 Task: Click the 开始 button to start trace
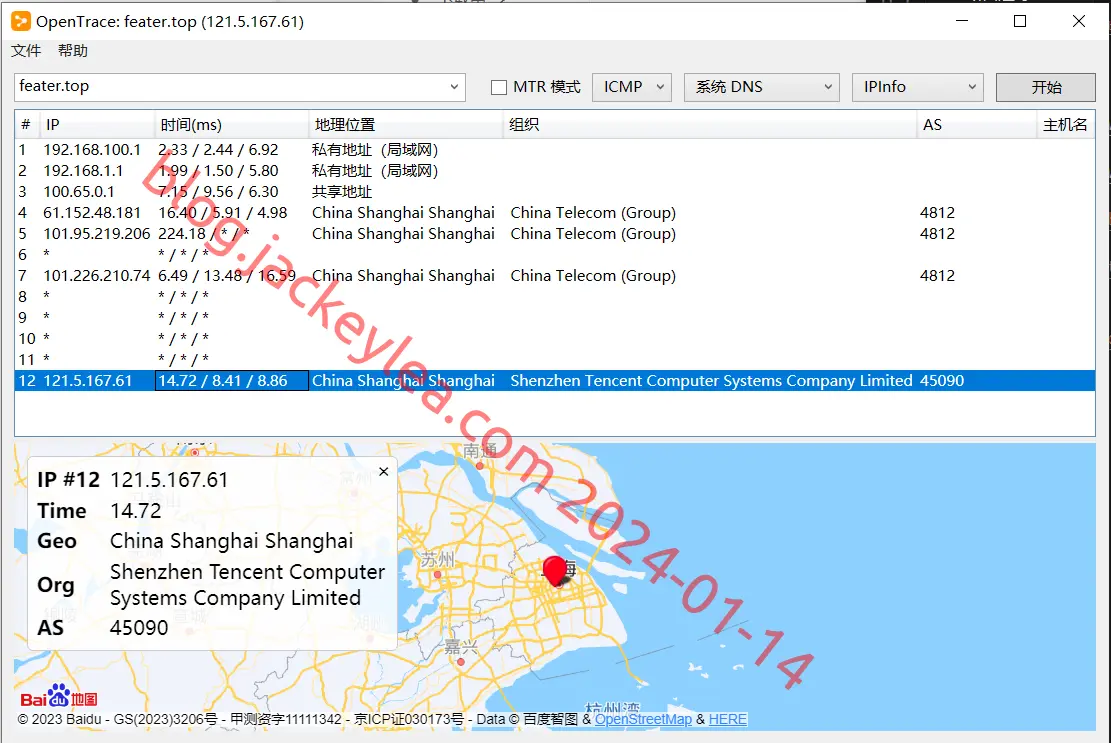(x=1046, y=87)
